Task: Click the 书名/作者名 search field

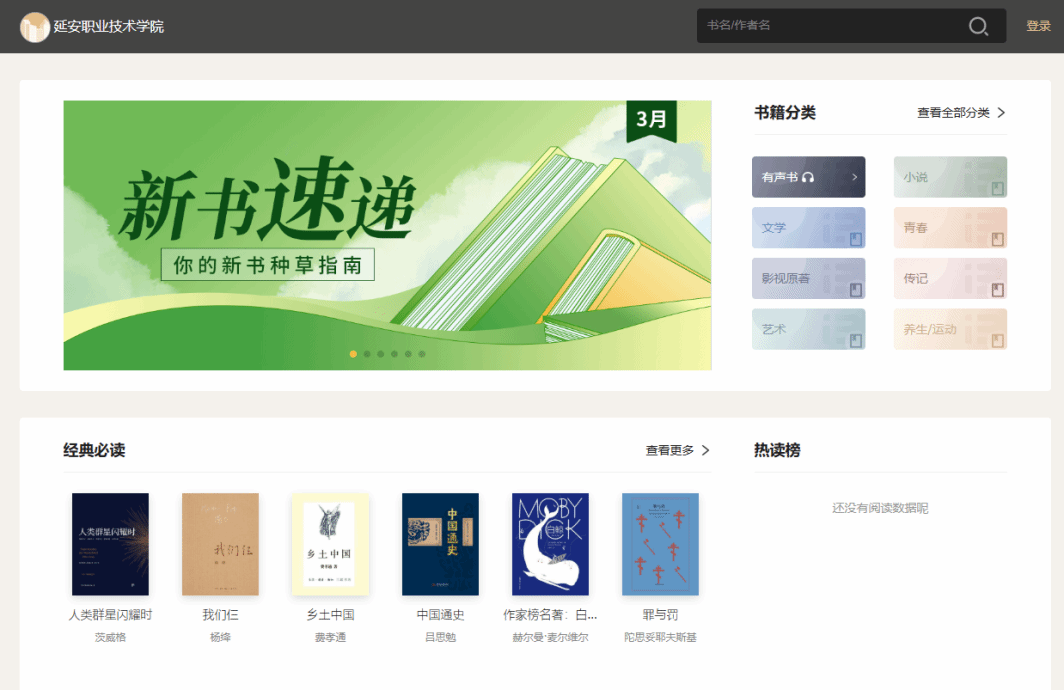Action: click(830, 26)
